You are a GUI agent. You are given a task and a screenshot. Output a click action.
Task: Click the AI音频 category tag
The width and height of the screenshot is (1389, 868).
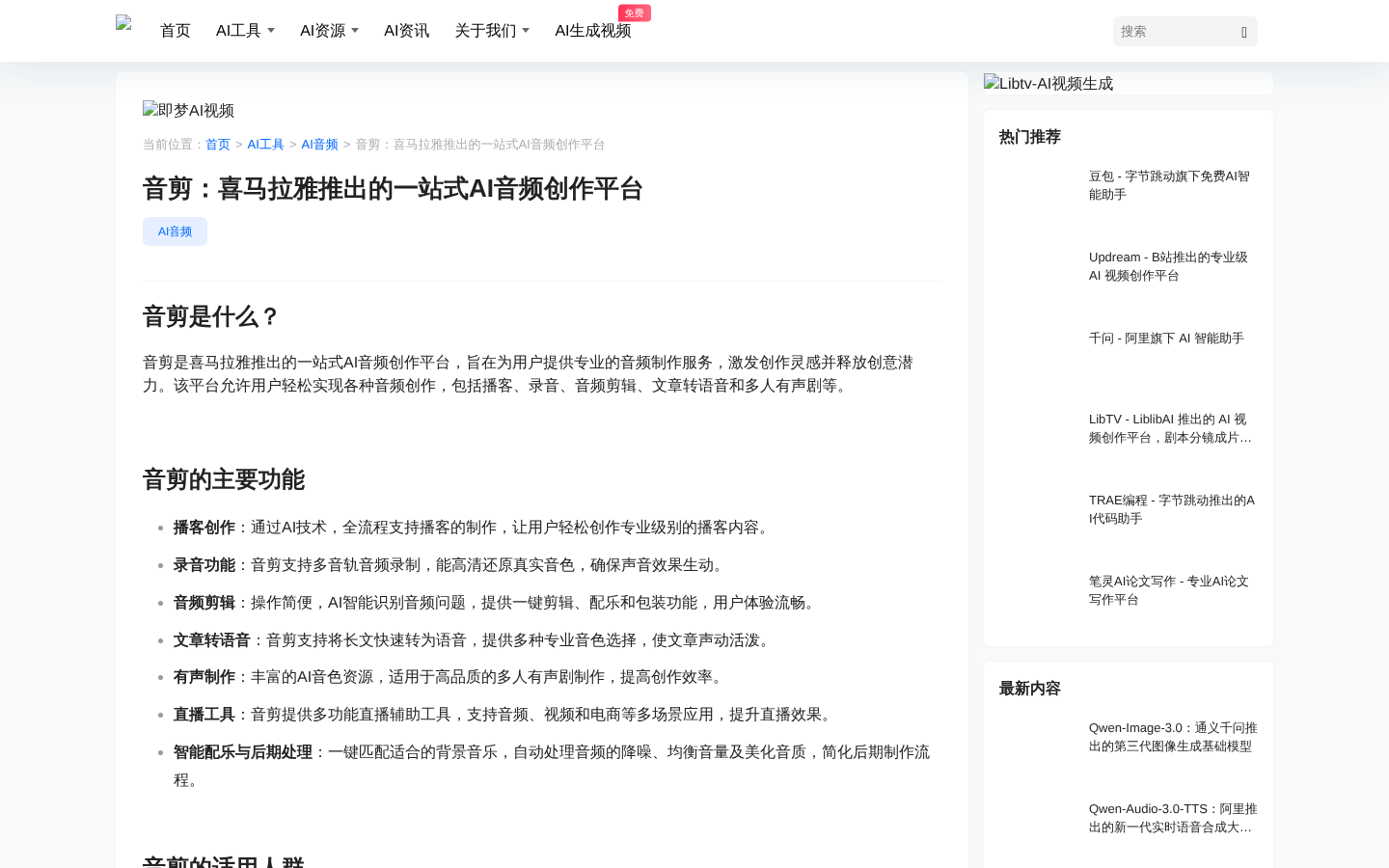click(x=175, y=231)
